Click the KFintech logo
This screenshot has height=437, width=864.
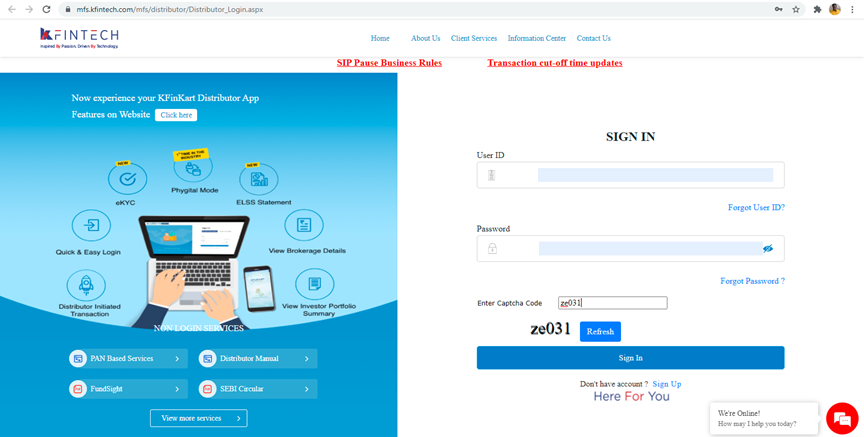coord(79,37)
